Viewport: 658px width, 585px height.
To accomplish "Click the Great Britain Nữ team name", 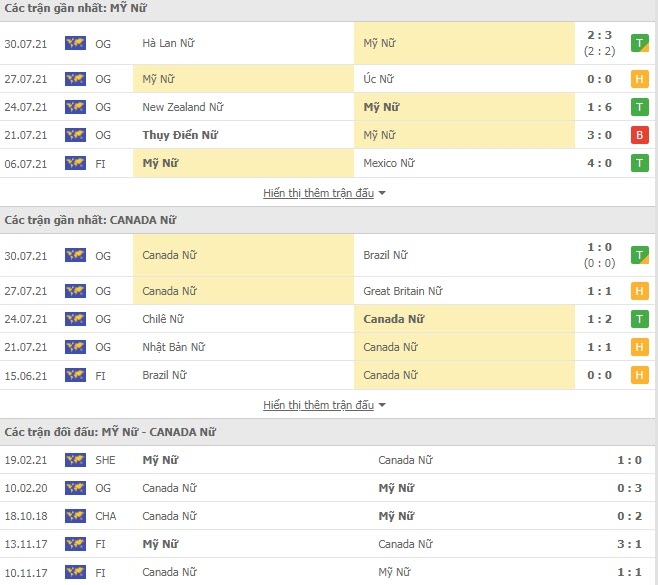I will (x=403, y=291).
